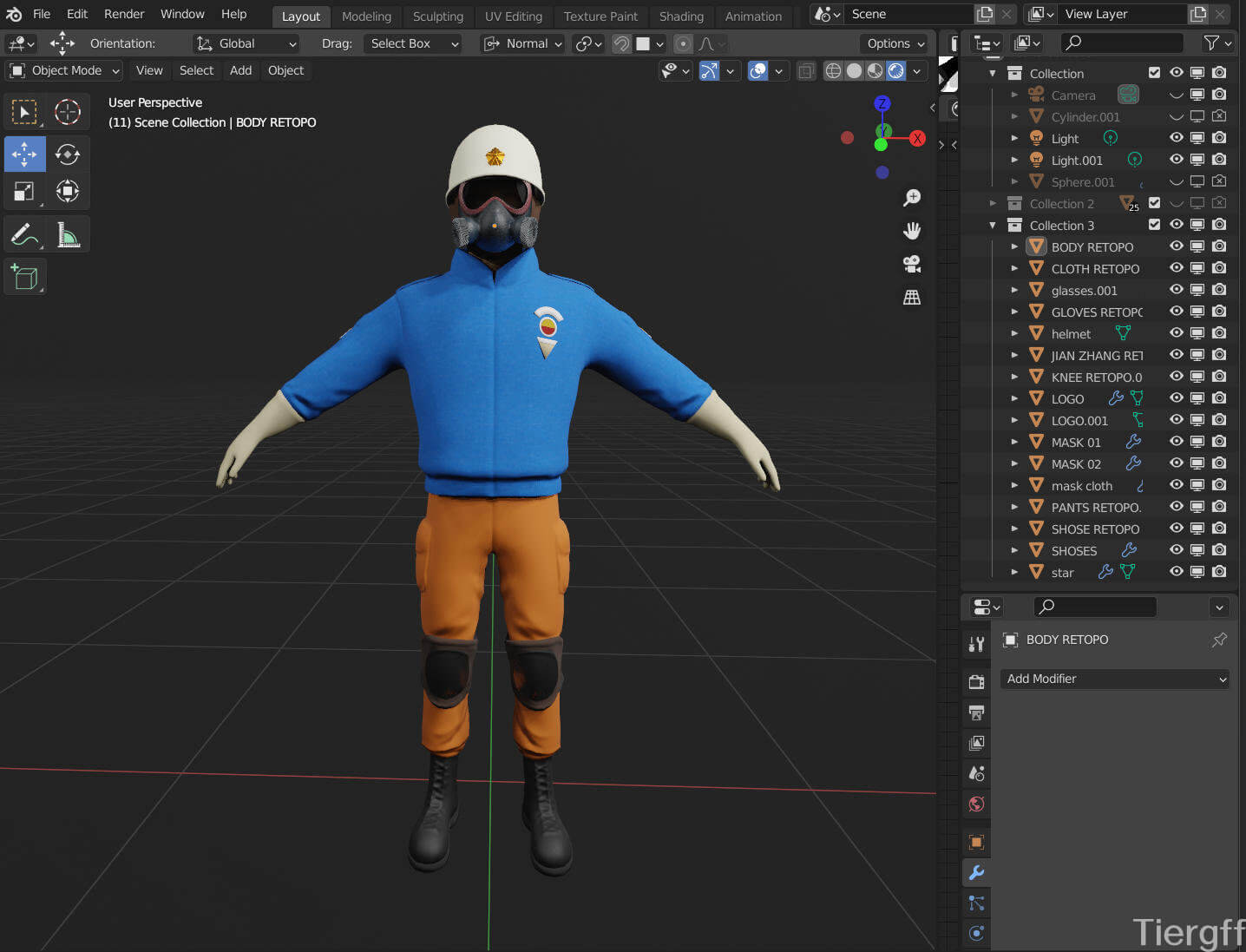Switch to orthographic grid view button

pyautogui.click(x=912, y=298)
